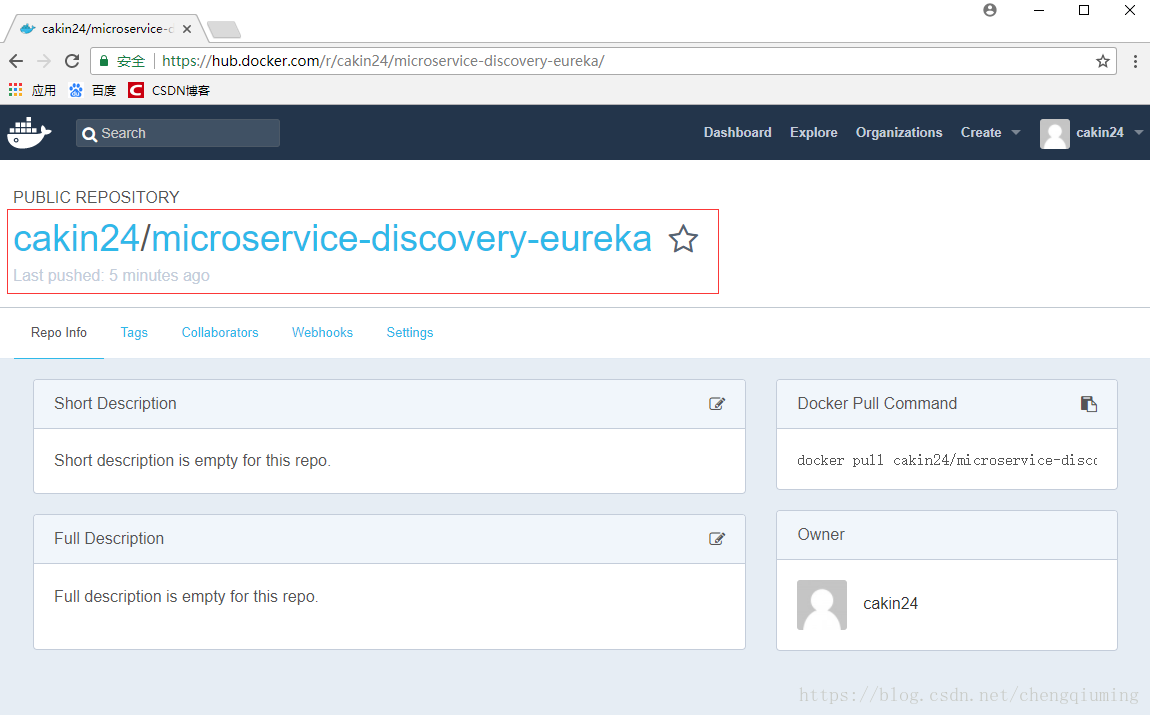Click the microservice-discovery-eureka title link
The height and width of the screenshot is (715, 1150).
(x=401, y=239)
